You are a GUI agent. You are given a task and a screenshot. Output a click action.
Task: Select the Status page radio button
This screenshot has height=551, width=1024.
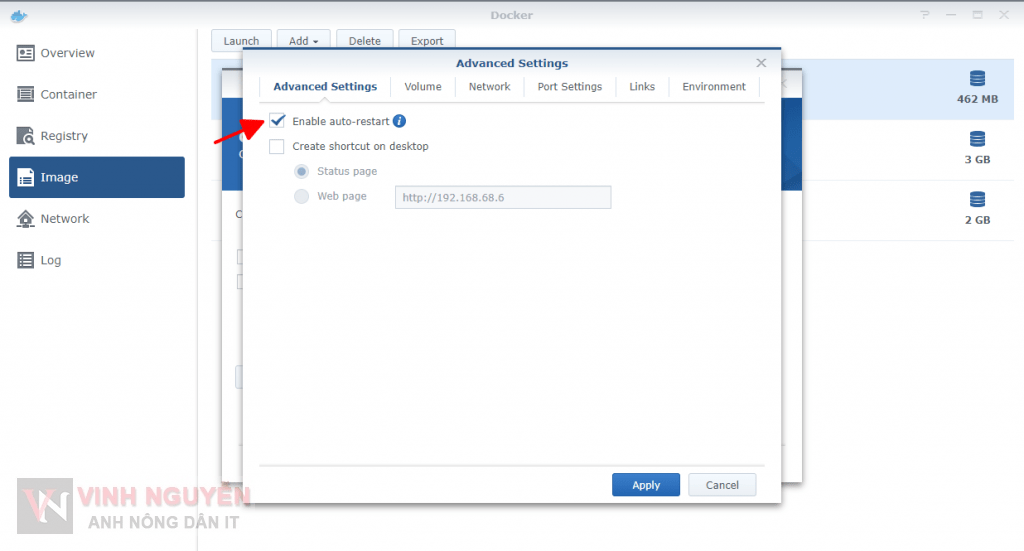(x=301, y=171)
